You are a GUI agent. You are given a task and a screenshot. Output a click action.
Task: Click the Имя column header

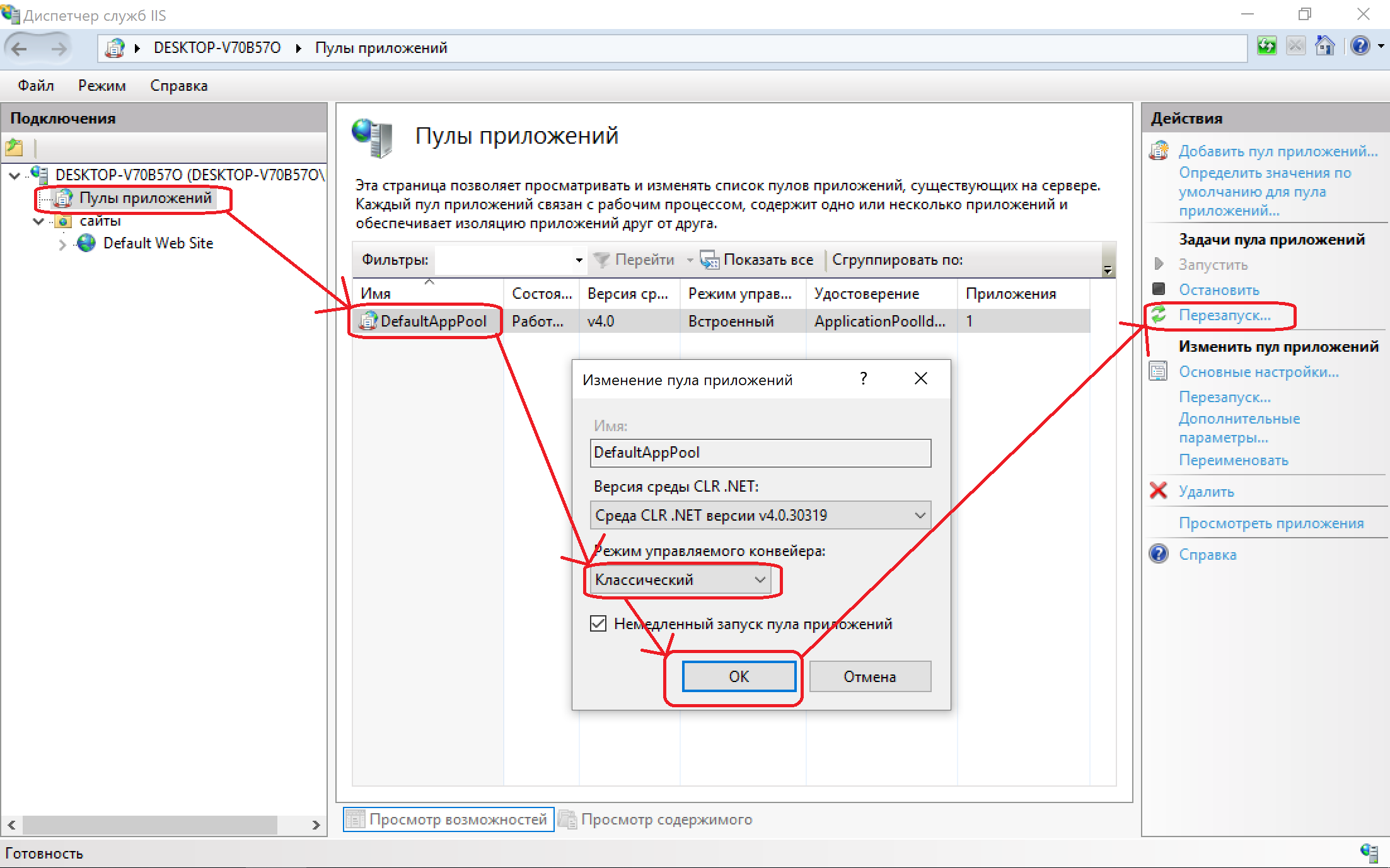pyautogui.click(x=429, y=293)
